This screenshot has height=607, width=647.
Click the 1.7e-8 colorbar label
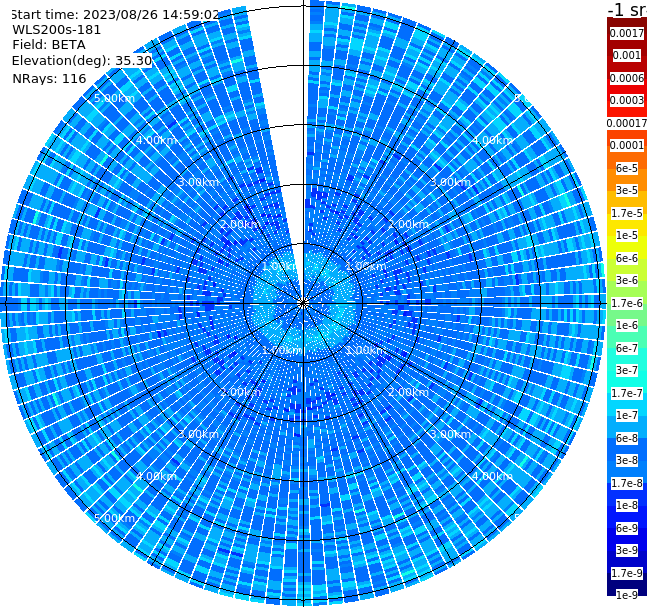click(627, 483)
